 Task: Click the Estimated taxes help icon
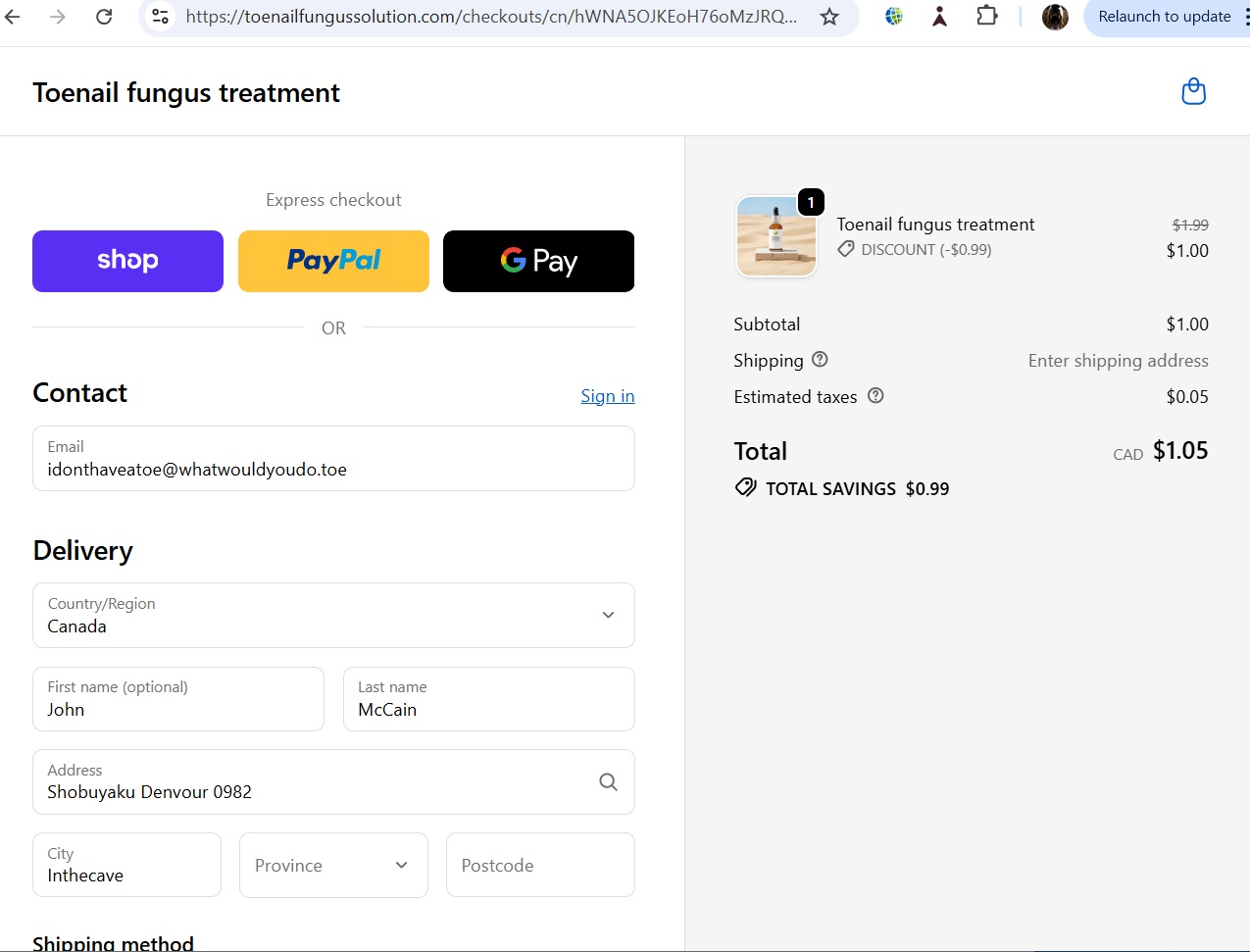(x=875, y=396)
